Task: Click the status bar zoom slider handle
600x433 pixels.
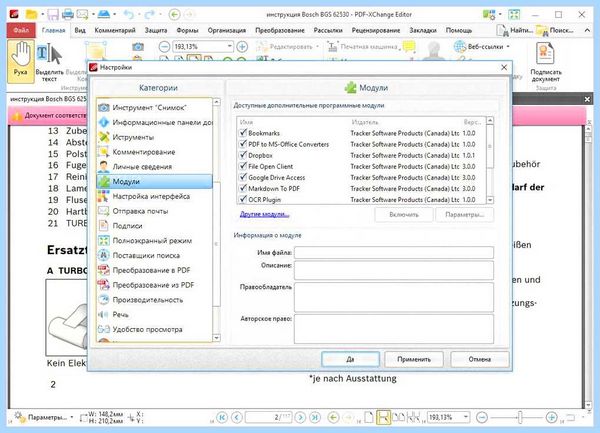Action: coord(520,417)
